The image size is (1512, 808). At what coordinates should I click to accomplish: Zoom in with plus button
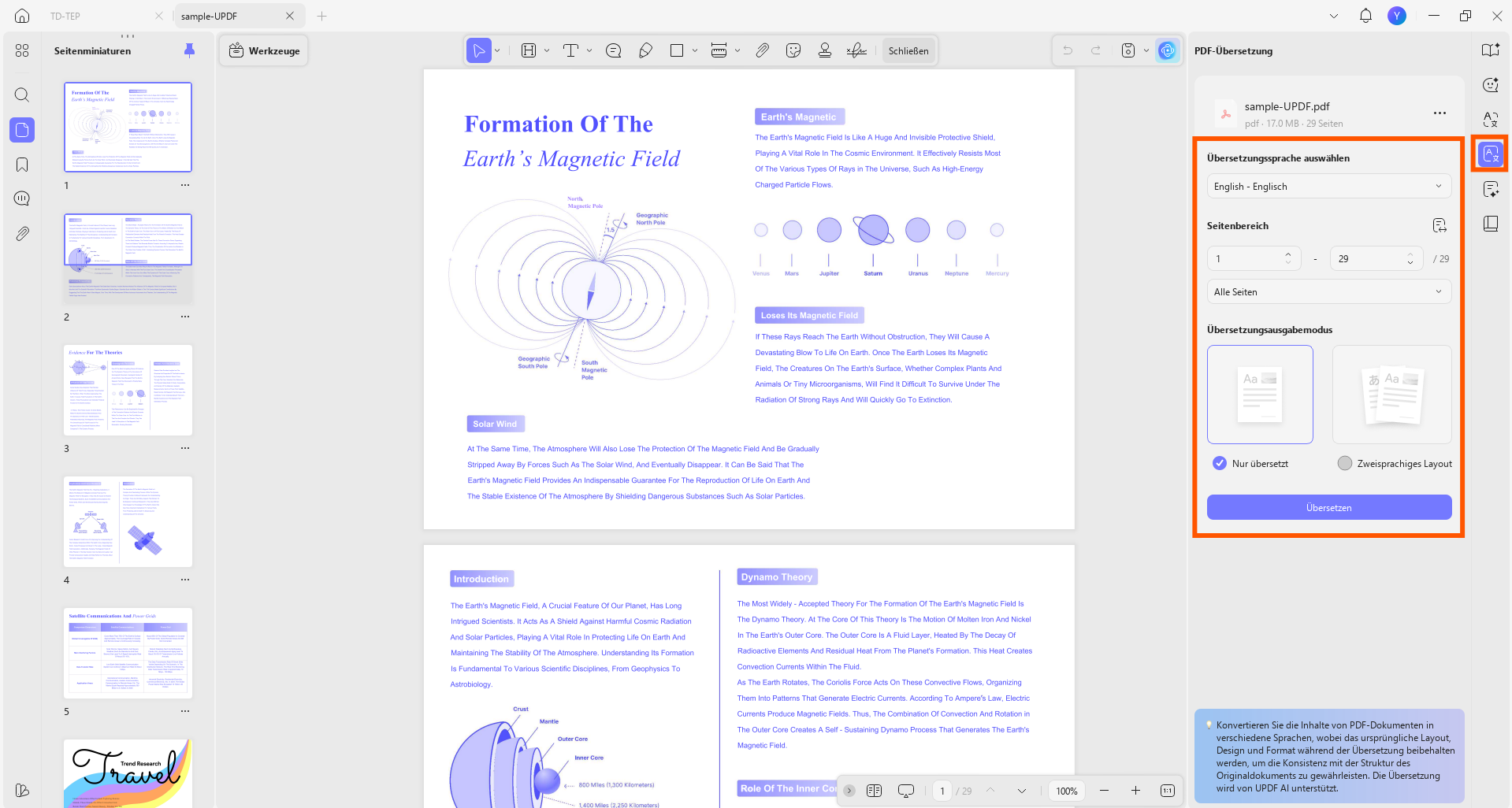point(1135,791)
